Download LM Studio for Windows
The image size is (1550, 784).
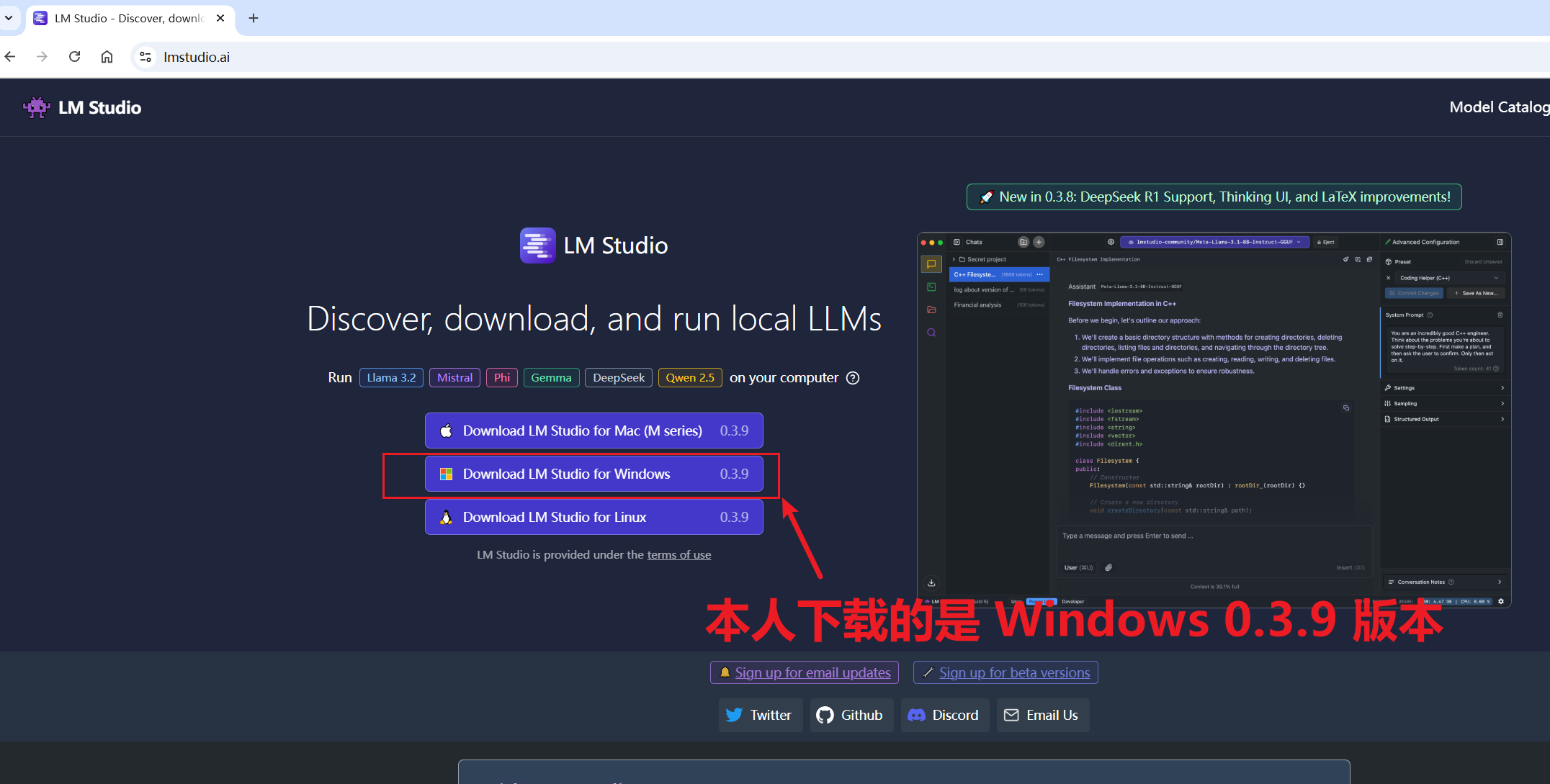point(594,474)
